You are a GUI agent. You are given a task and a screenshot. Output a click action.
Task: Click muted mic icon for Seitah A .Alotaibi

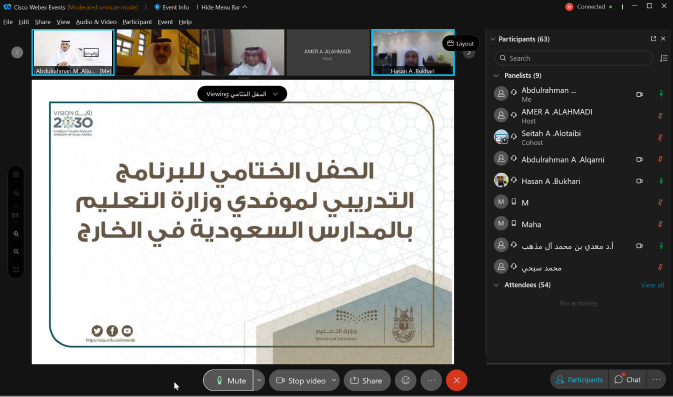(661, 137)
